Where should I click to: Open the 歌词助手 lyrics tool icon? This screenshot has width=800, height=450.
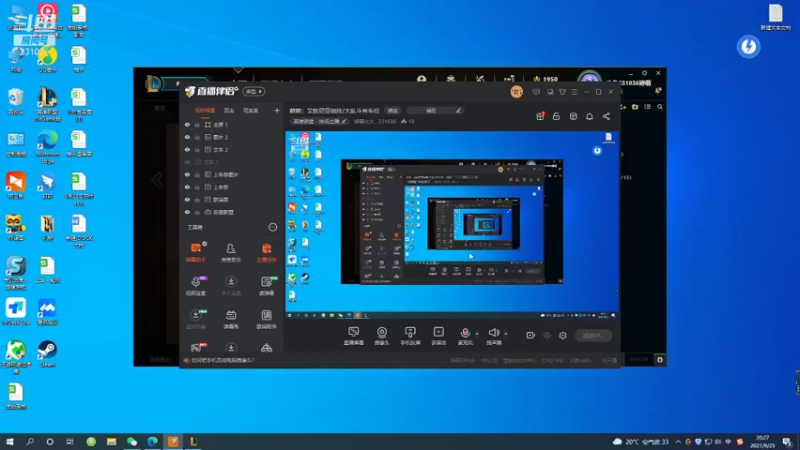(x=266, y=319)
